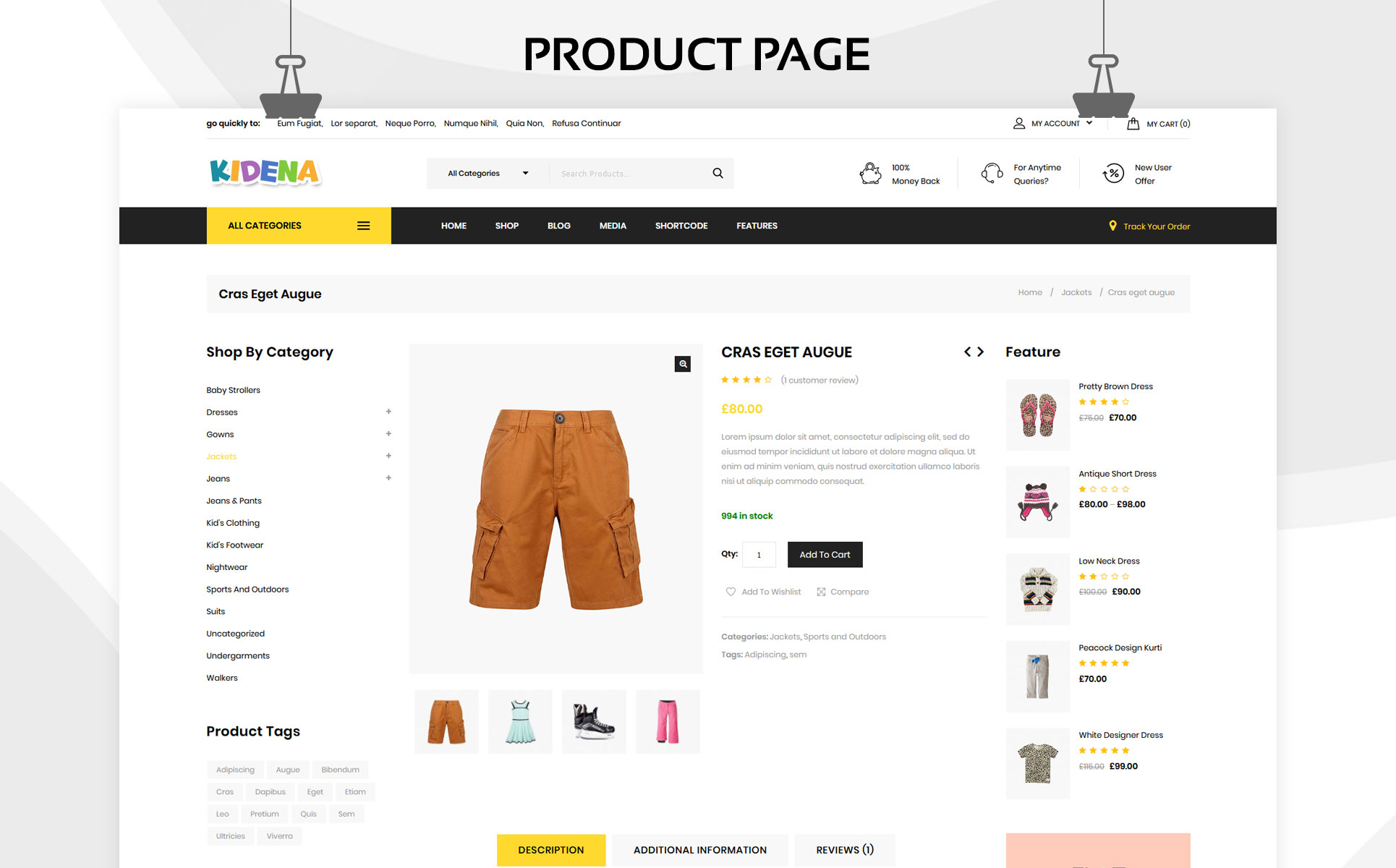Click the Add To Cart button
The height and width of the screenshot is (868, 1396).
(825, 555)
